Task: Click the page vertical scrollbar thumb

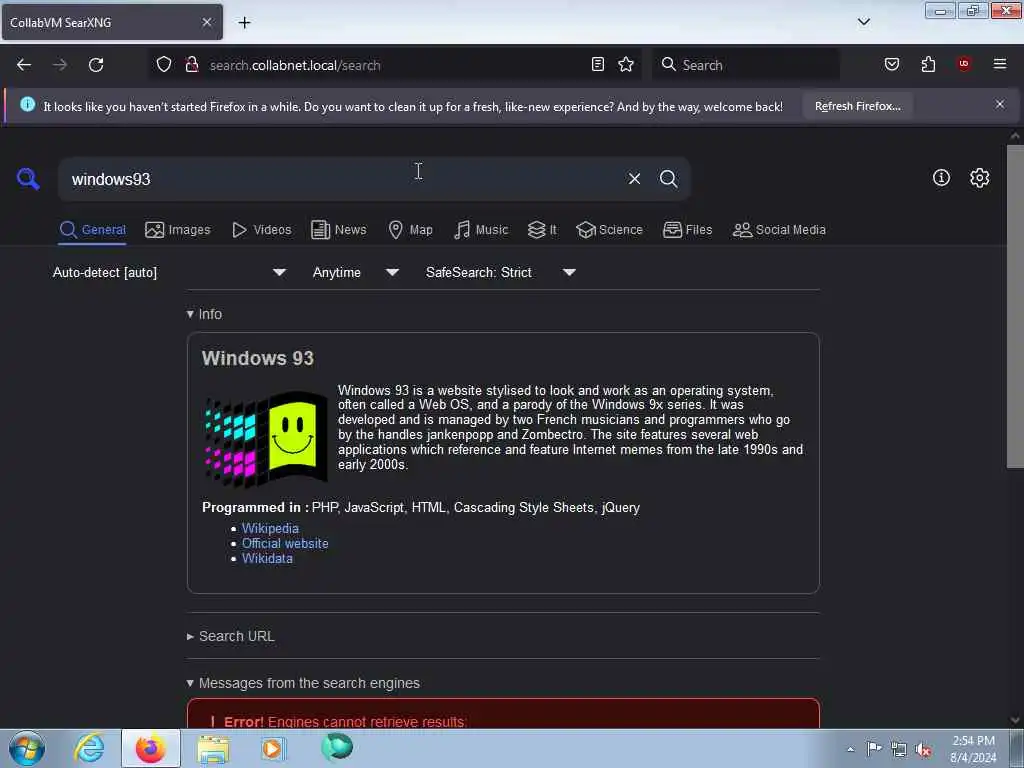Action: pyautogui.click(x=1014, y=306)
